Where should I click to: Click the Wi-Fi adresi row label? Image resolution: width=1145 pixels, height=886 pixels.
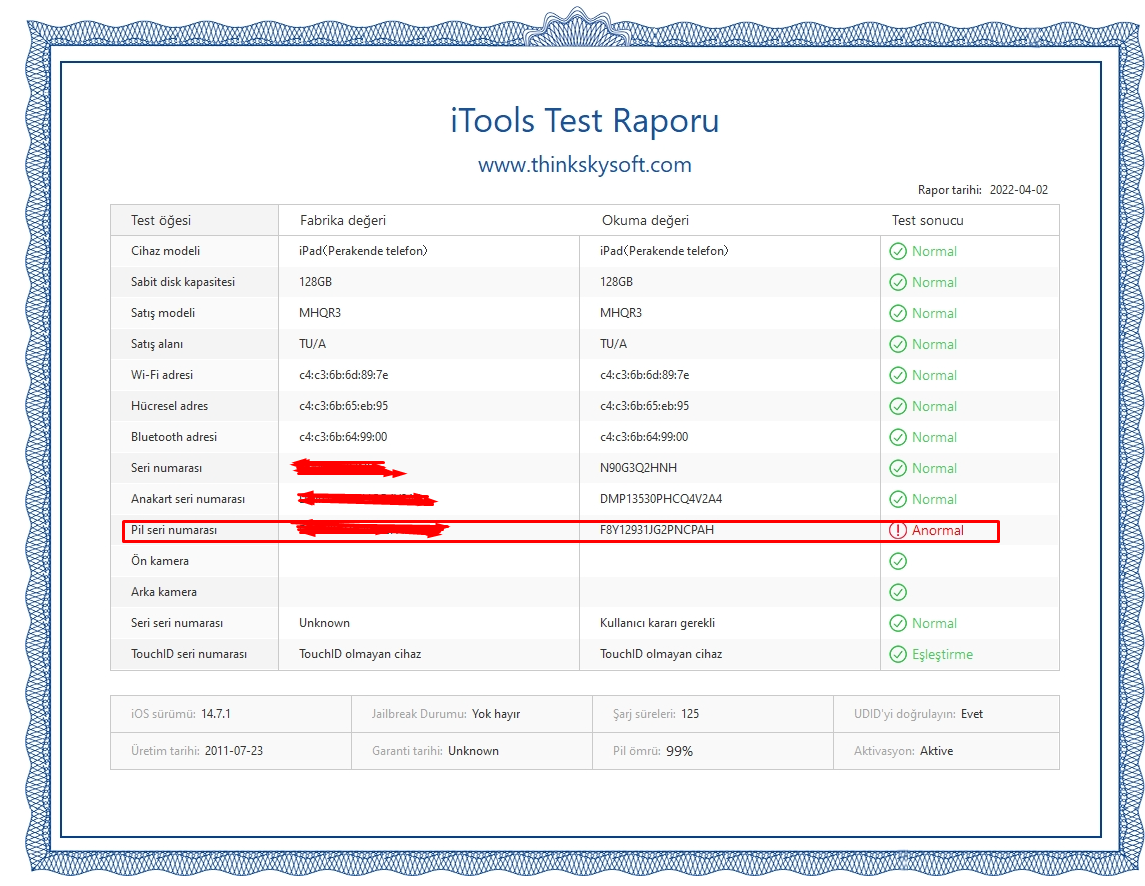(x=161, y=375)
